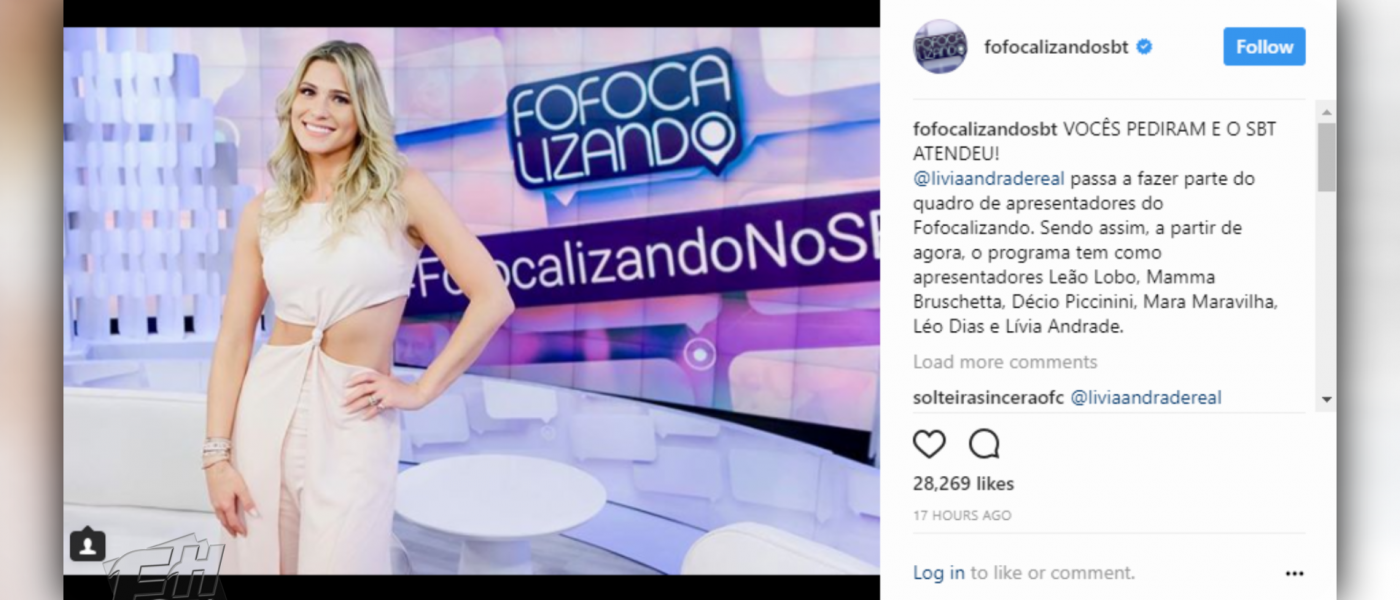Show tagged people icon on photo
The height and width of the screenshot is (600, 1400).
(x=88, y=545)
